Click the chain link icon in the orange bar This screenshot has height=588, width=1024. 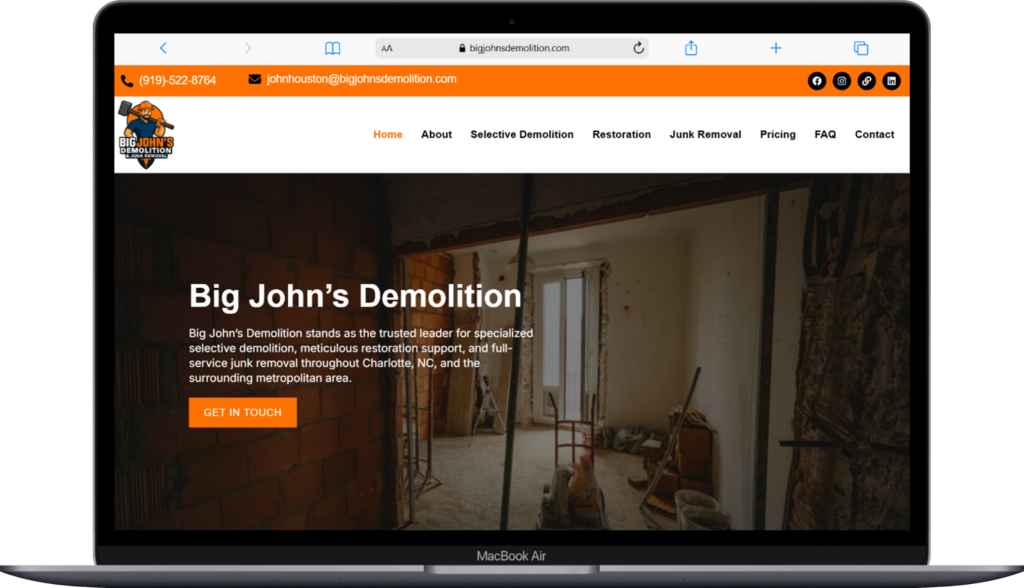(x=867, y=81)
